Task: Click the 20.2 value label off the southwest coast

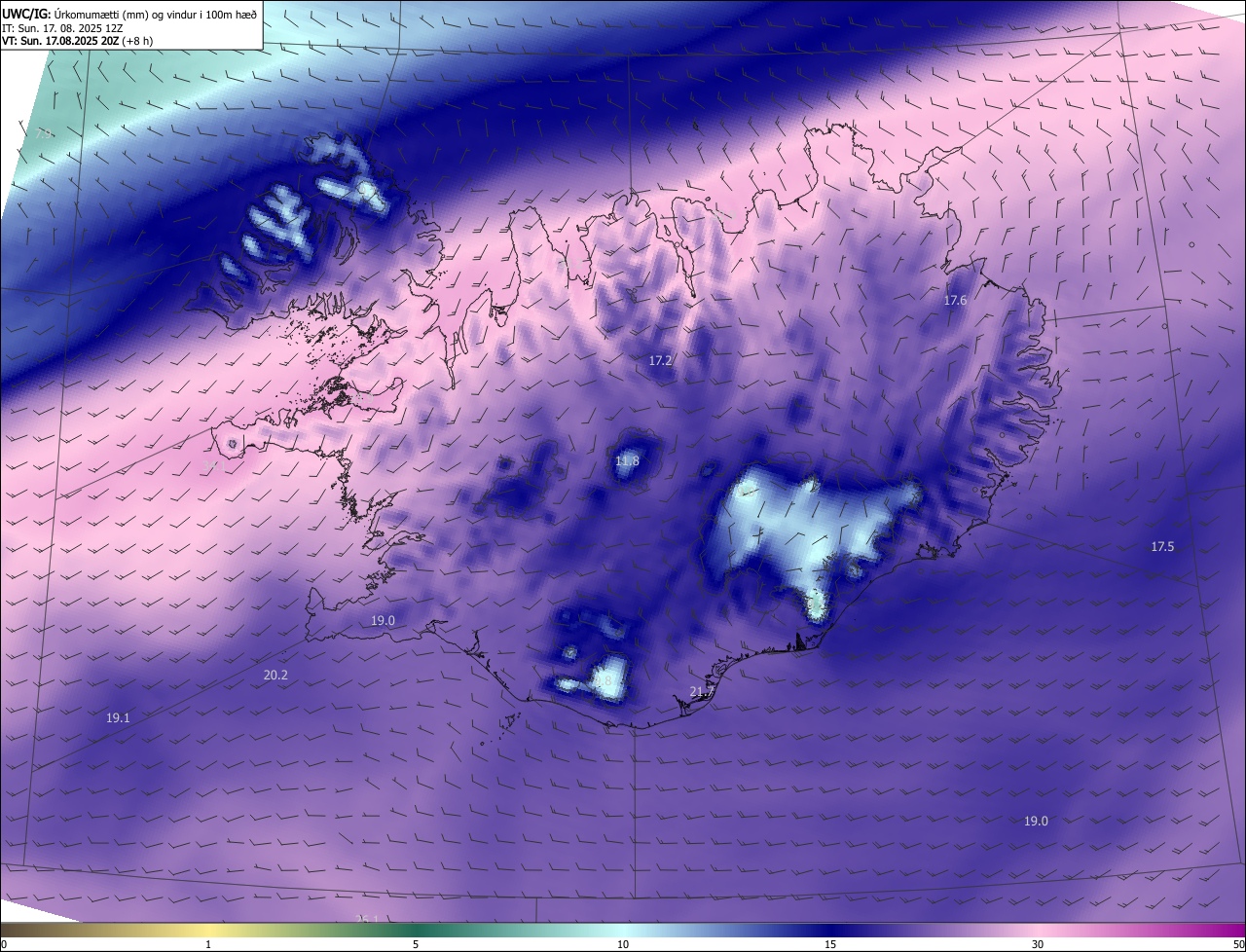Action: (275, 675)
